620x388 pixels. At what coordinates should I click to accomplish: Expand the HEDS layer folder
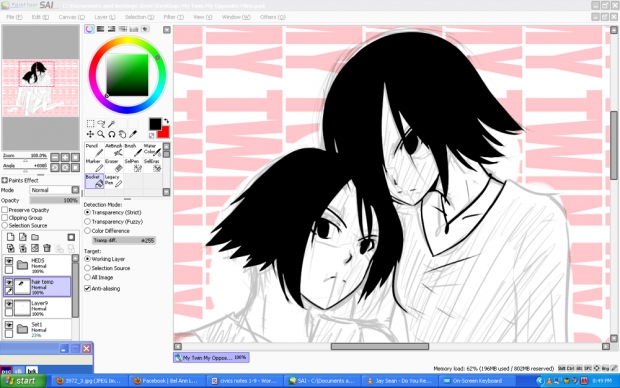[x=23, y=265]
